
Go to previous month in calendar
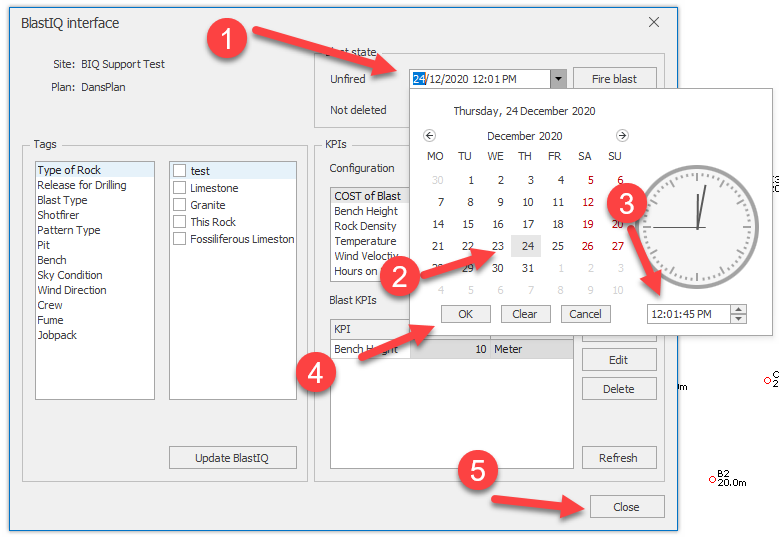429,135
